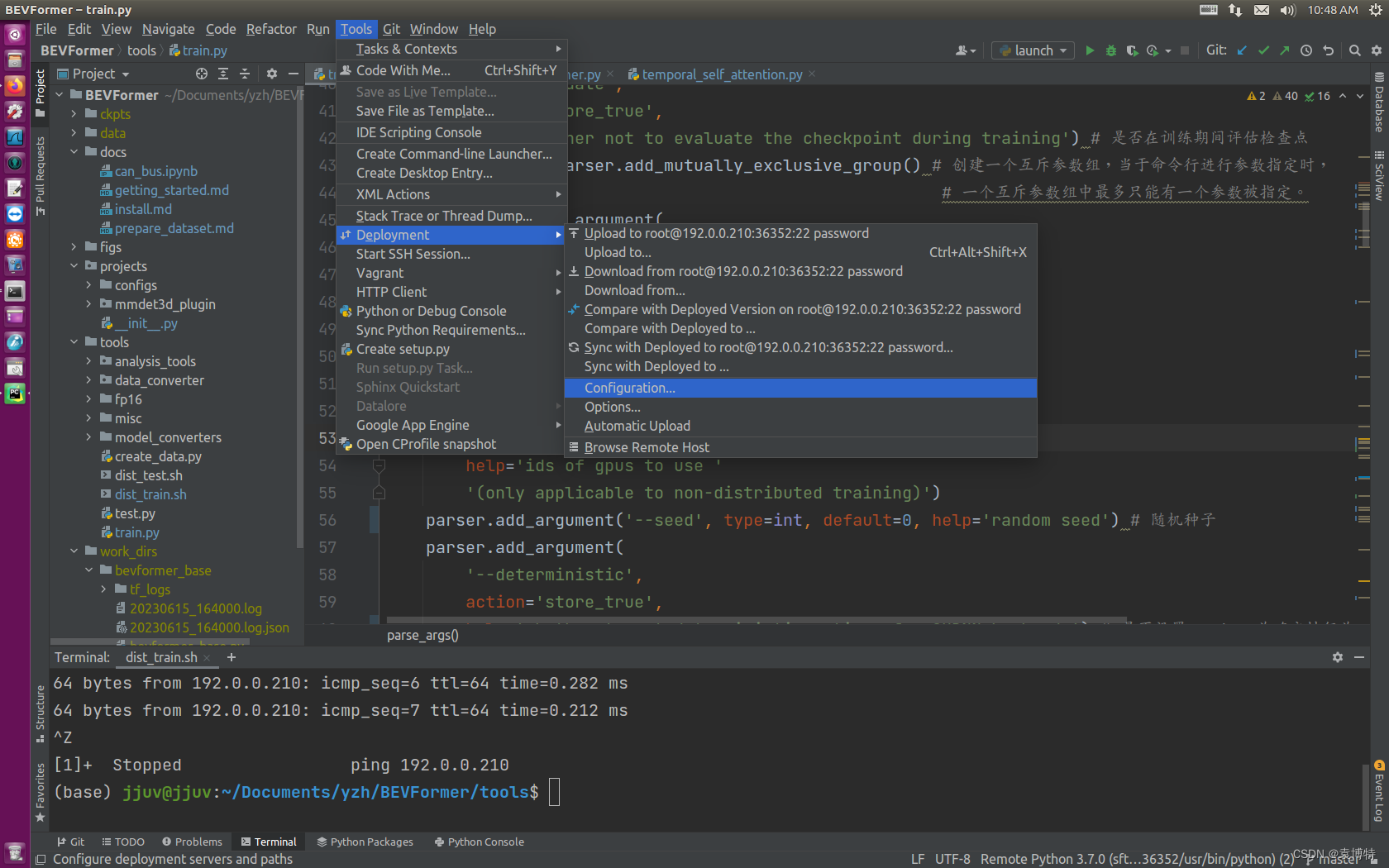This screenshot has height=868, width=1389.
Task: Open Terminal panel settings gear
Action: [1338, 657]
